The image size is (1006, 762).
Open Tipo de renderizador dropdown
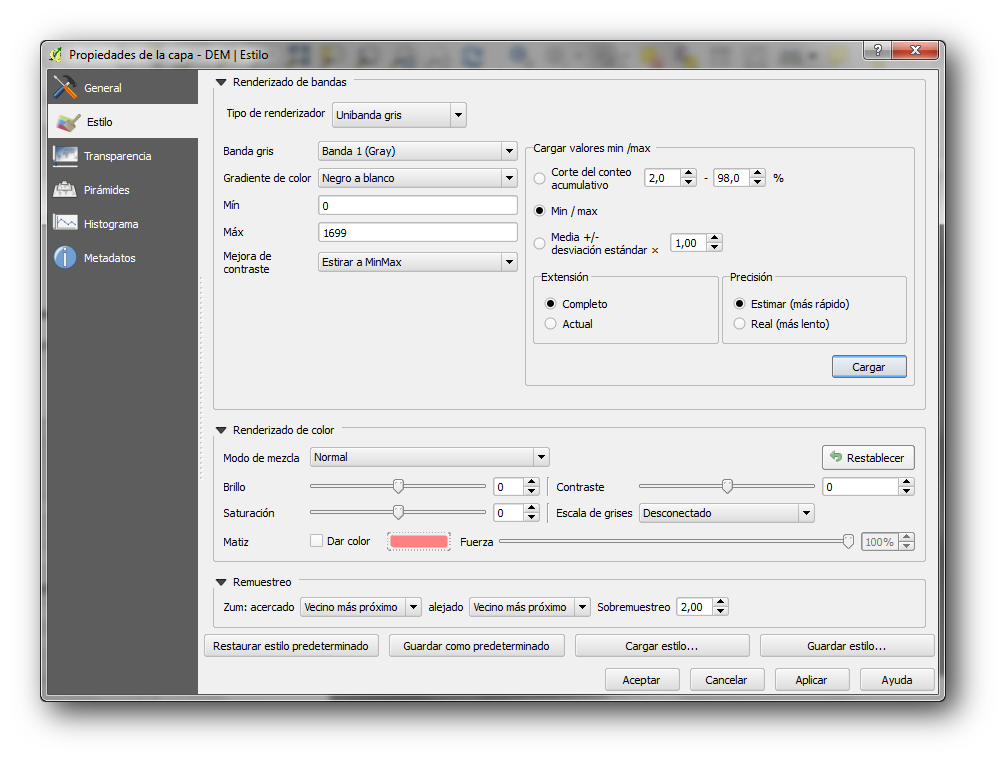pyautogui.click(x=399, y=115)
